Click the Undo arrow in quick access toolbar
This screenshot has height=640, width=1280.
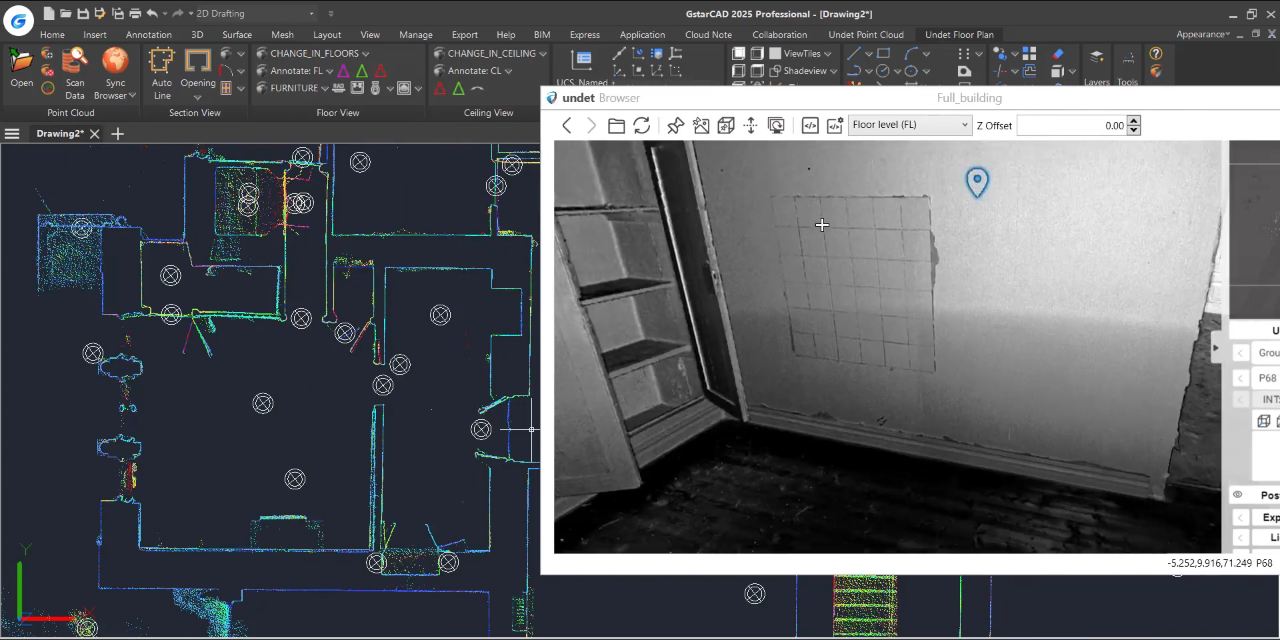152,13
